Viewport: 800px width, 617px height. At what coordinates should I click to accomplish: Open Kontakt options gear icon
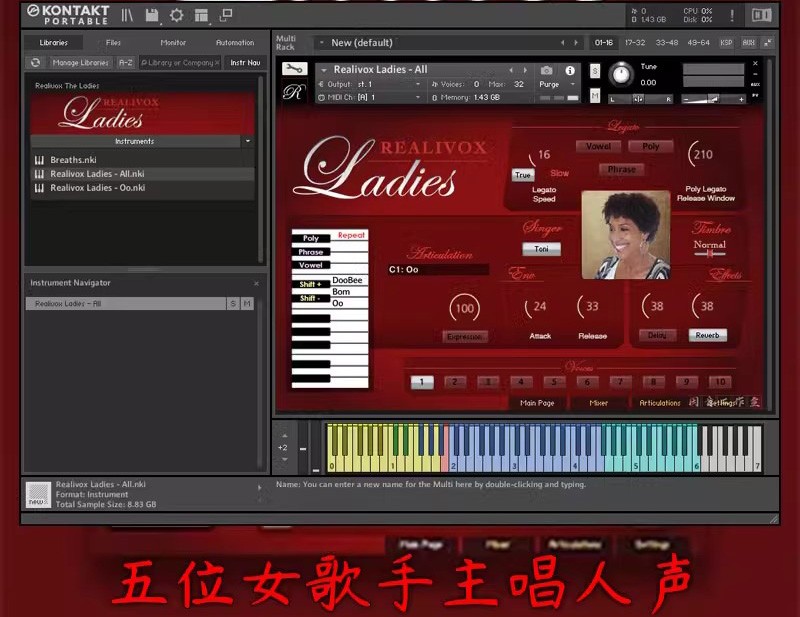177,14
